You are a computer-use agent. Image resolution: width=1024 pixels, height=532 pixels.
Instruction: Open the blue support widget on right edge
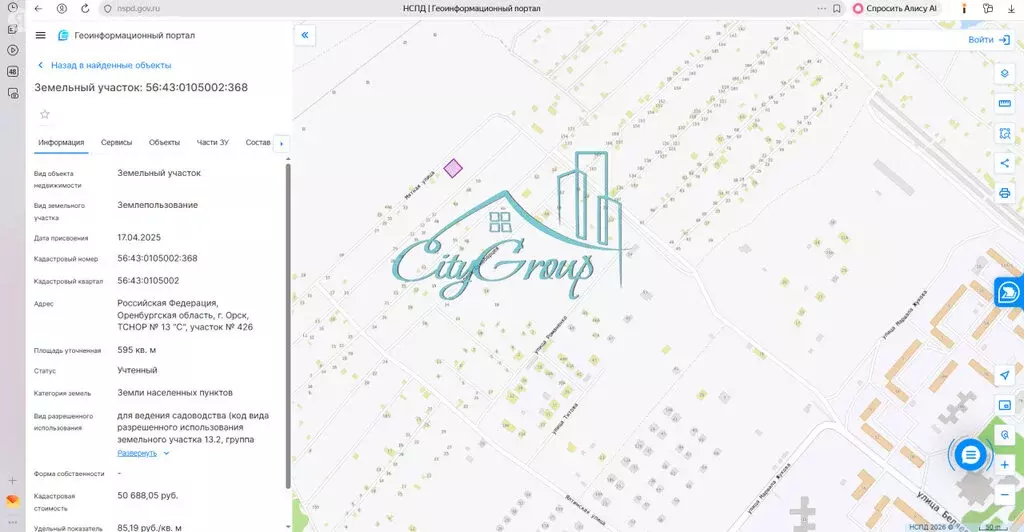point(1009,292)
